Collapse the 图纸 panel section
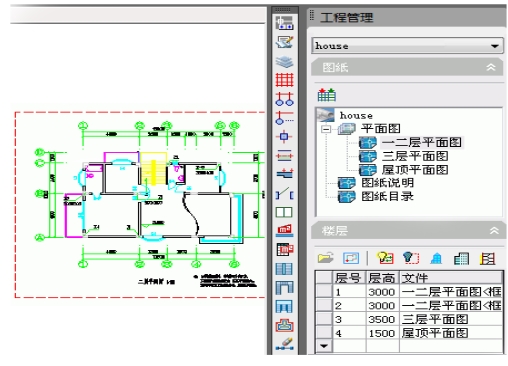Viewport: 508px width, 366px height. coord(491,67)
